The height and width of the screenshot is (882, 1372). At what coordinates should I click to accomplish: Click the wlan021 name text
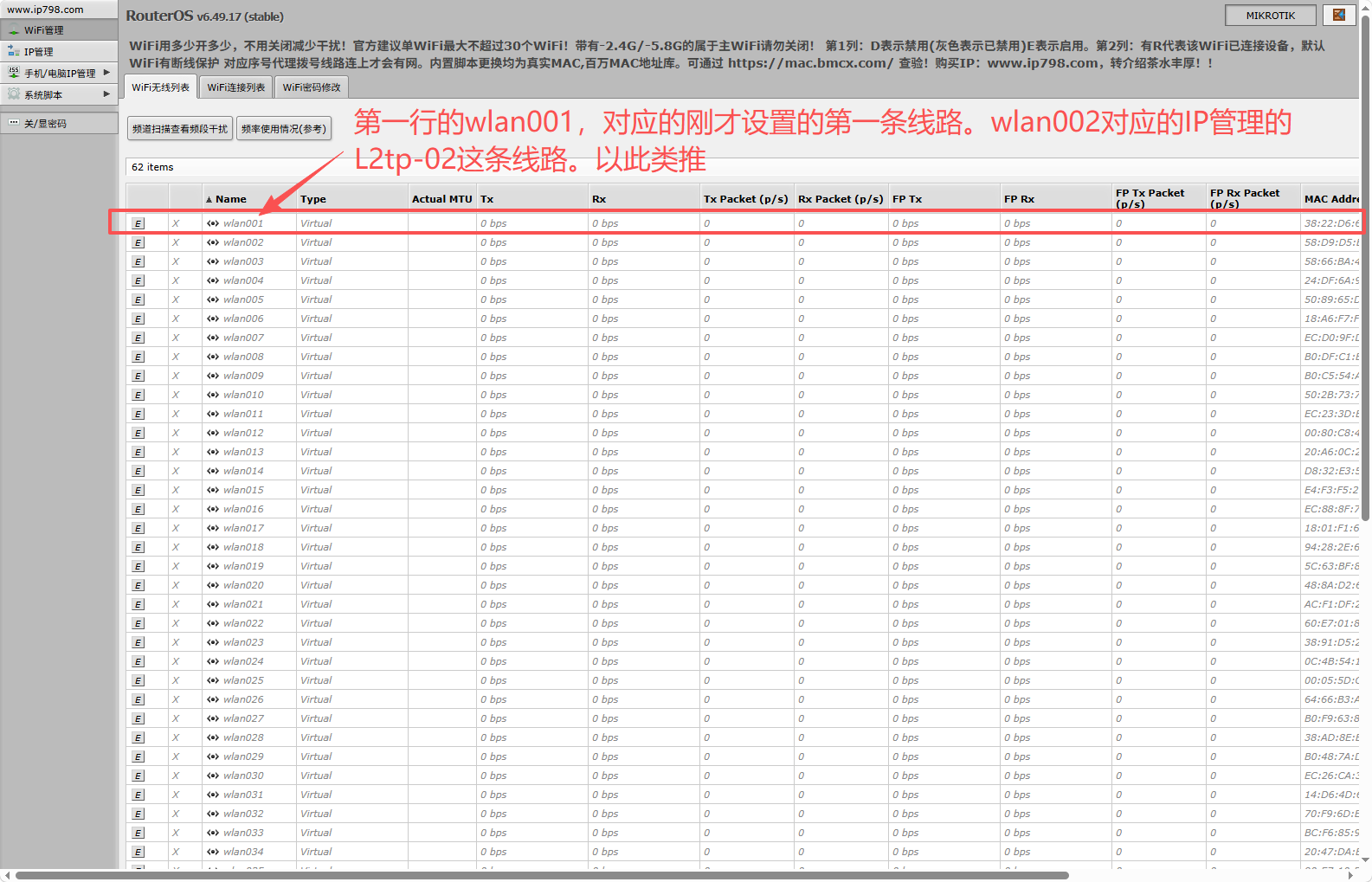tap(243, 604)
